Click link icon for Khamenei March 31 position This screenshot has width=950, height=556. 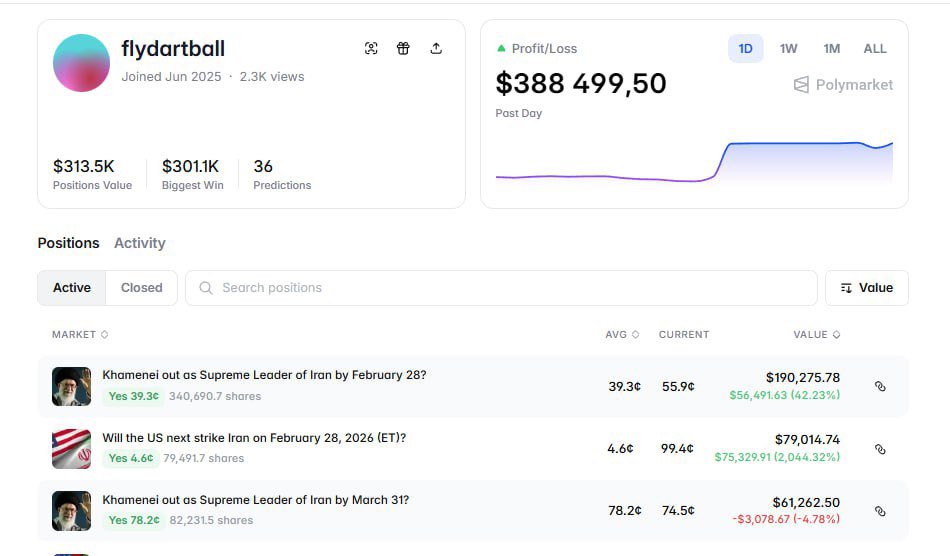click(880, 511)
